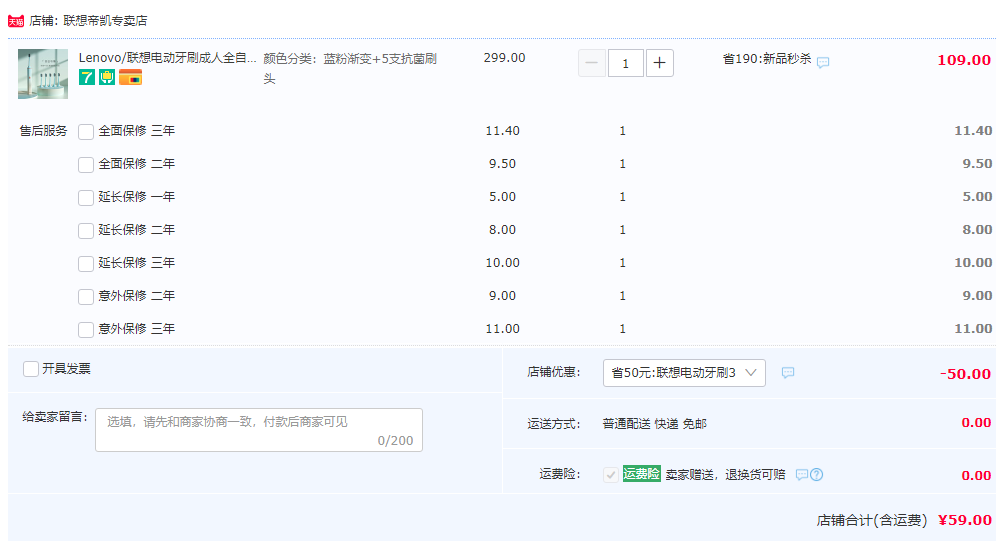Decrease quantity with the minus button
The height and width of the screenshot is (541, 996).
click(591, 63)
